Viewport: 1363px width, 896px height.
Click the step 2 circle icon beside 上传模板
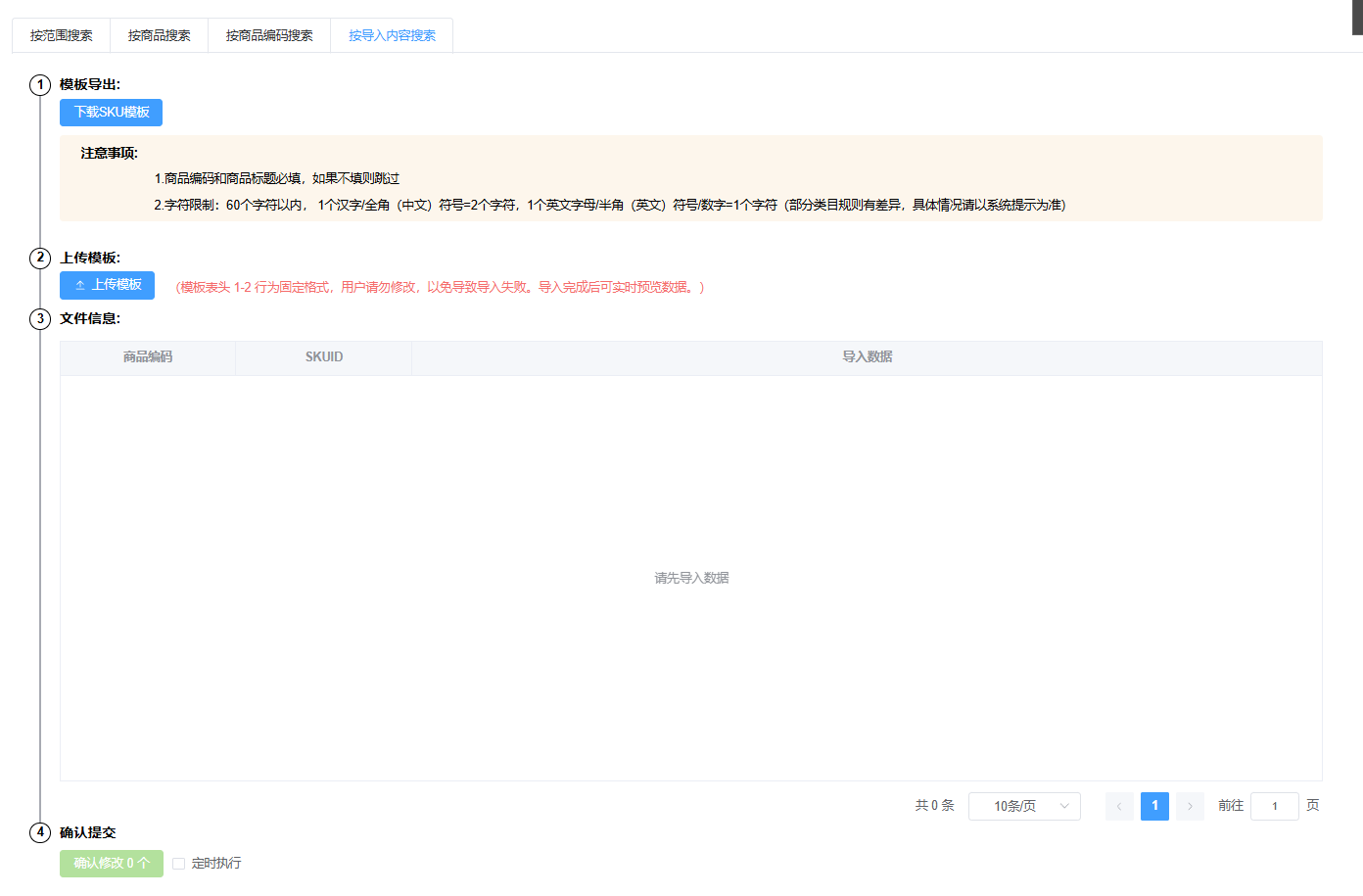click(40, 259)
